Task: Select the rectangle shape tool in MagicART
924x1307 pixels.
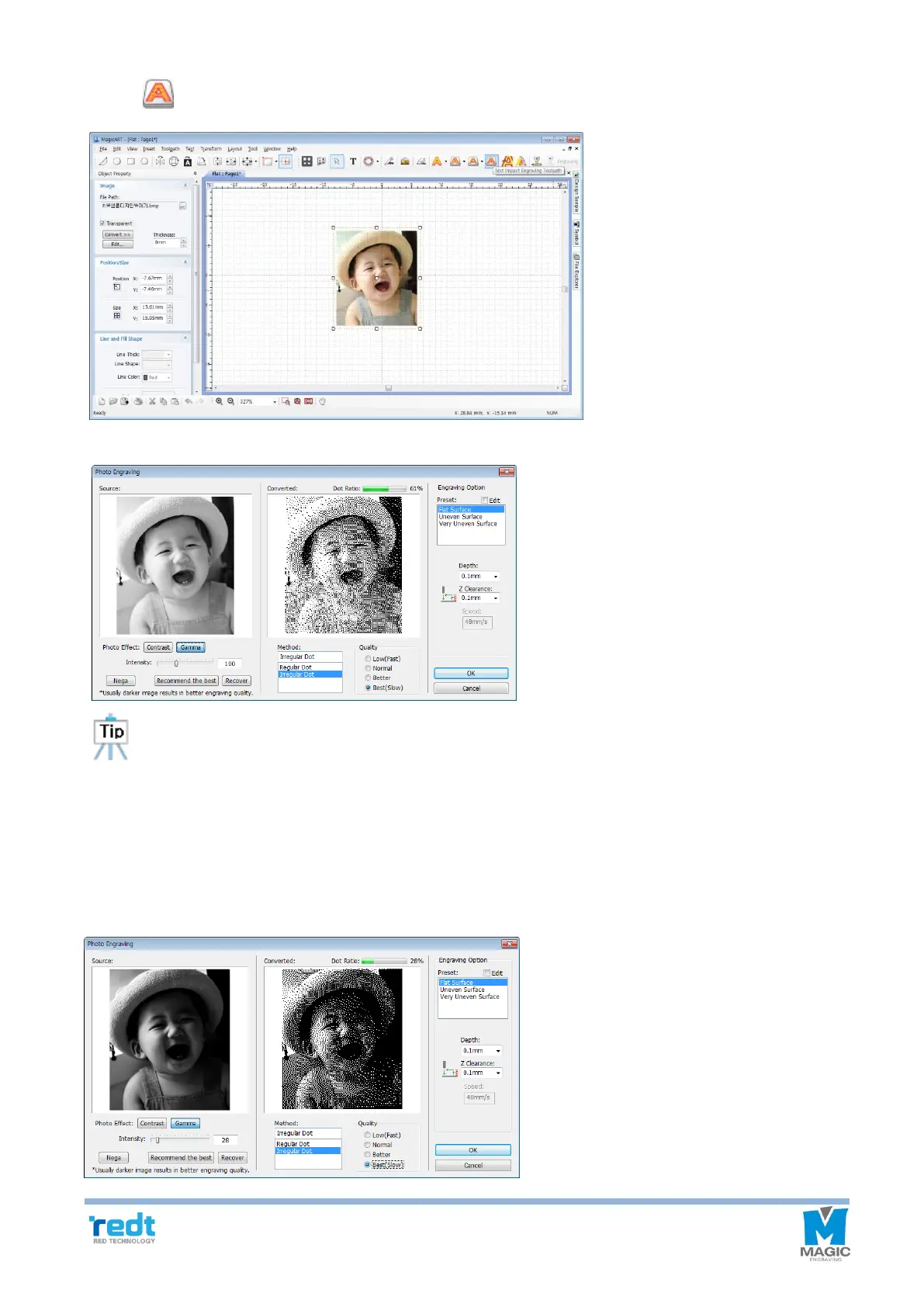Action: pos(130,161)
